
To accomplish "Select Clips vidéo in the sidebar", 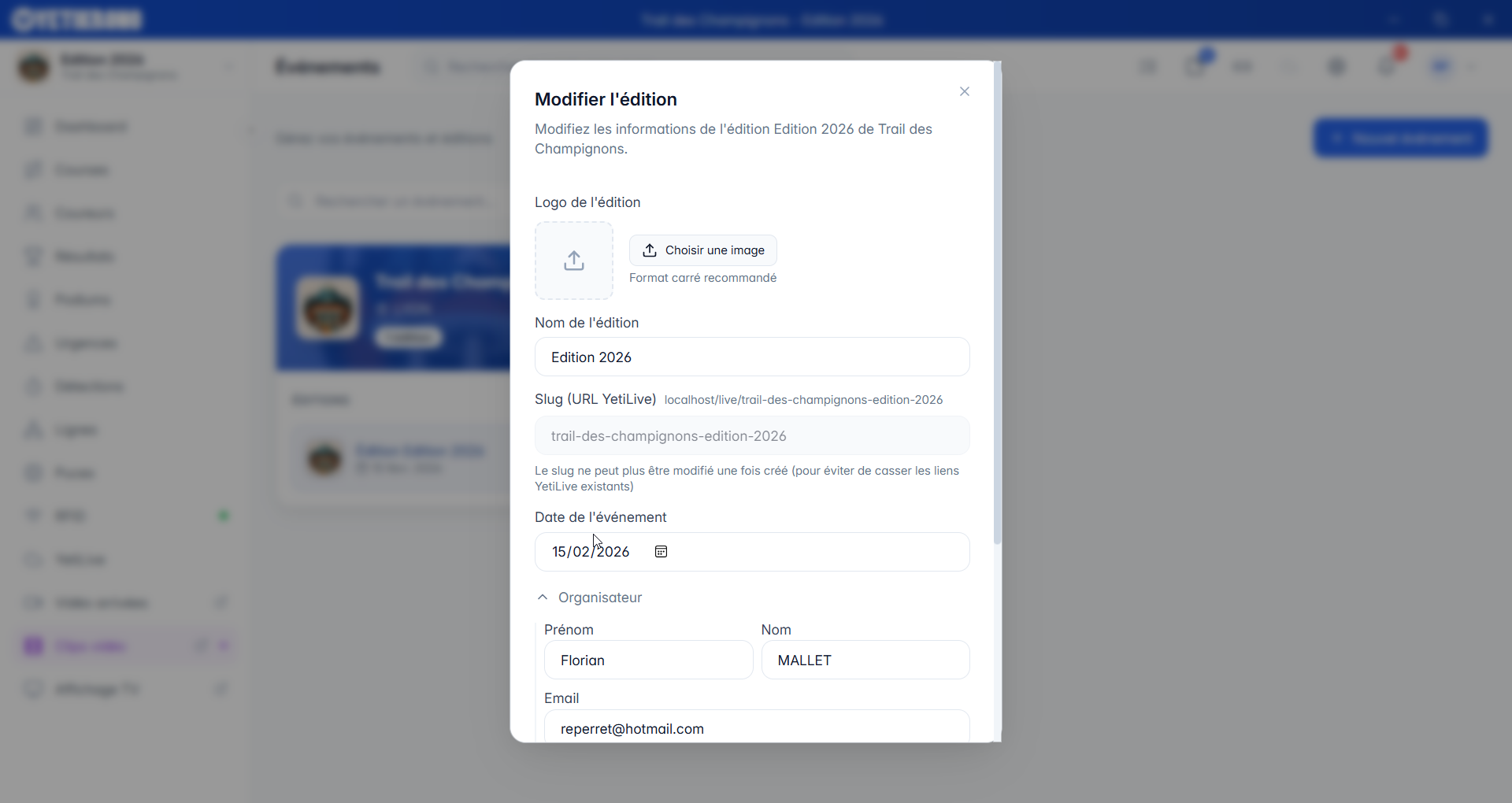I will (x=90, y=646).
